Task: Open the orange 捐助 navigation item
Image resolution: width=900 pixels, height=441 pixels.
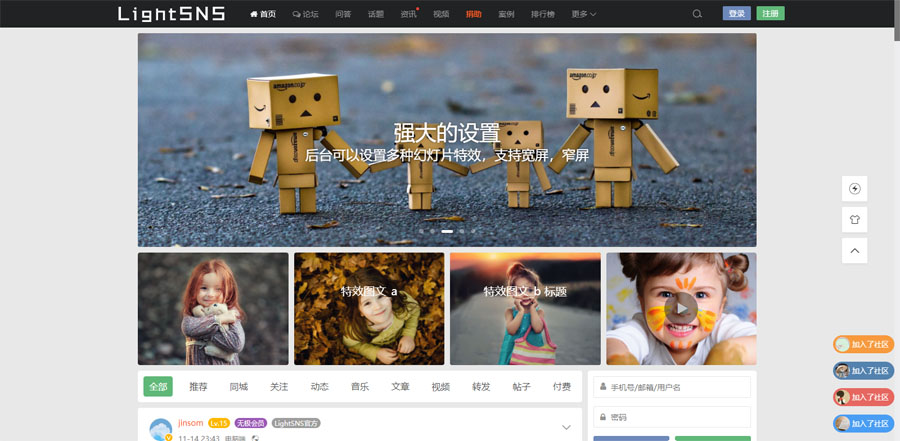Action: pyautogui.click(x=474, y=14)
